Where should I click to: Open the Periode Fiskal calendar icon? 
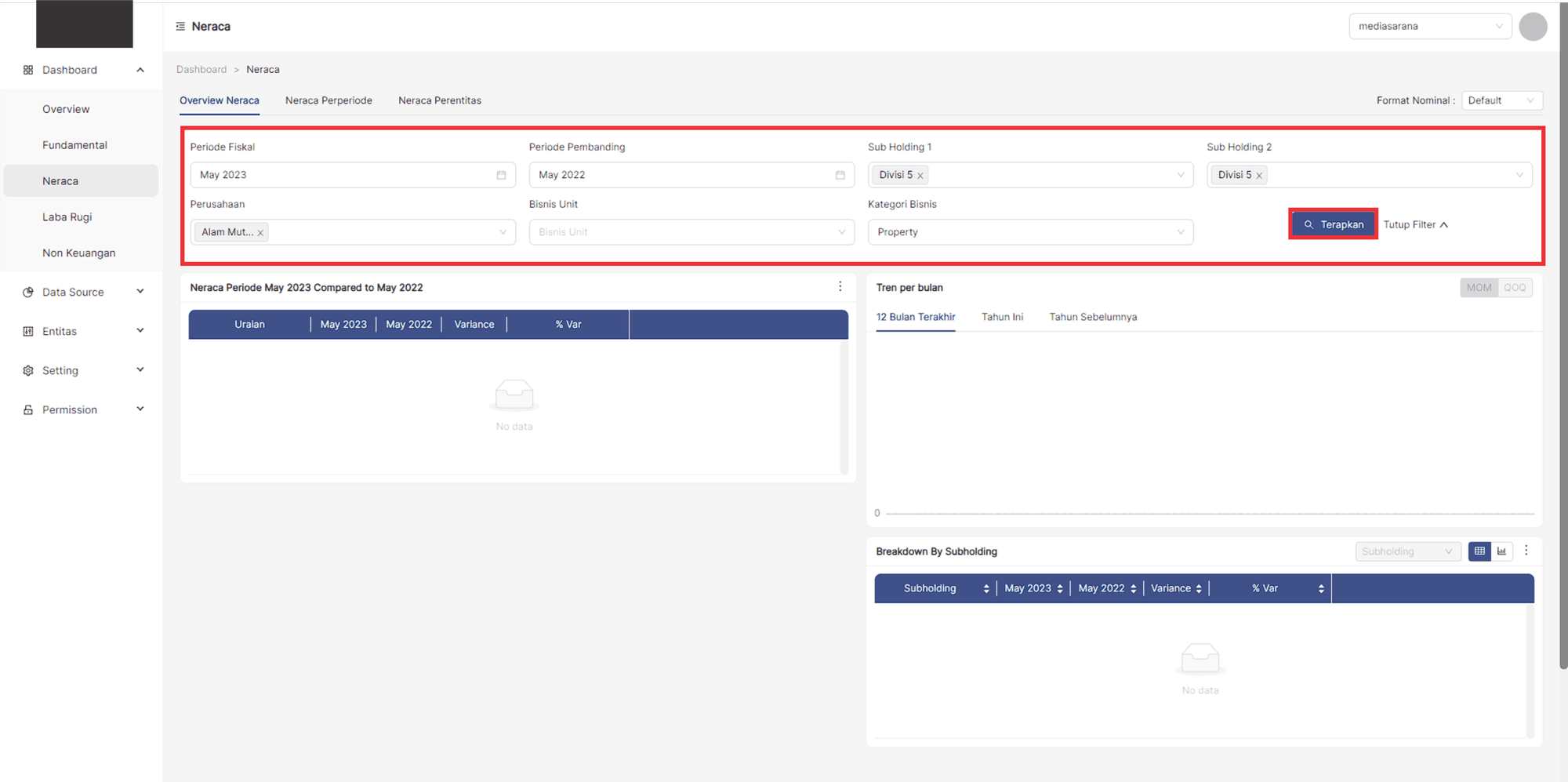[x=501, y=175]
